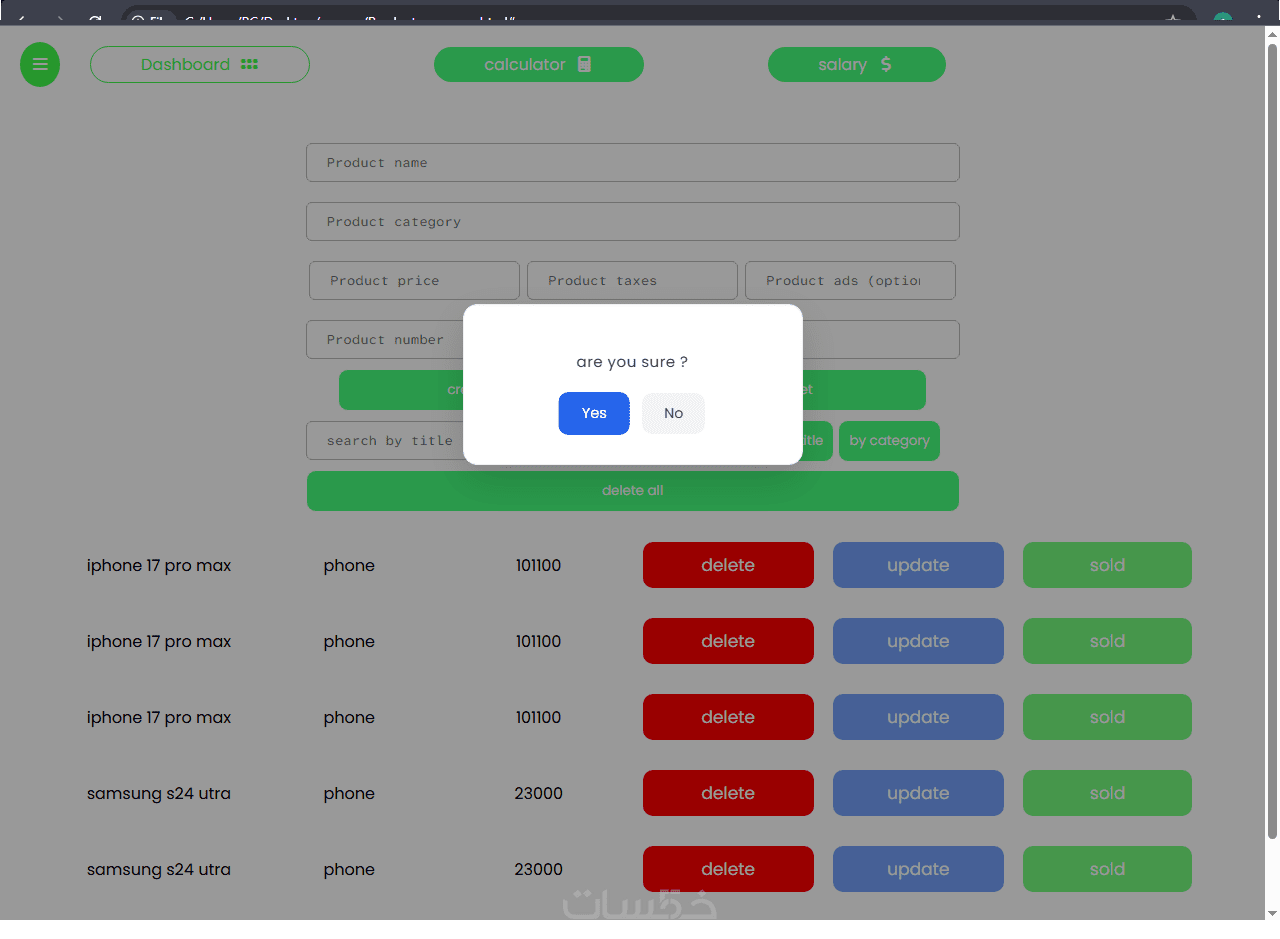Focus the Product price field

pos(414,281)
